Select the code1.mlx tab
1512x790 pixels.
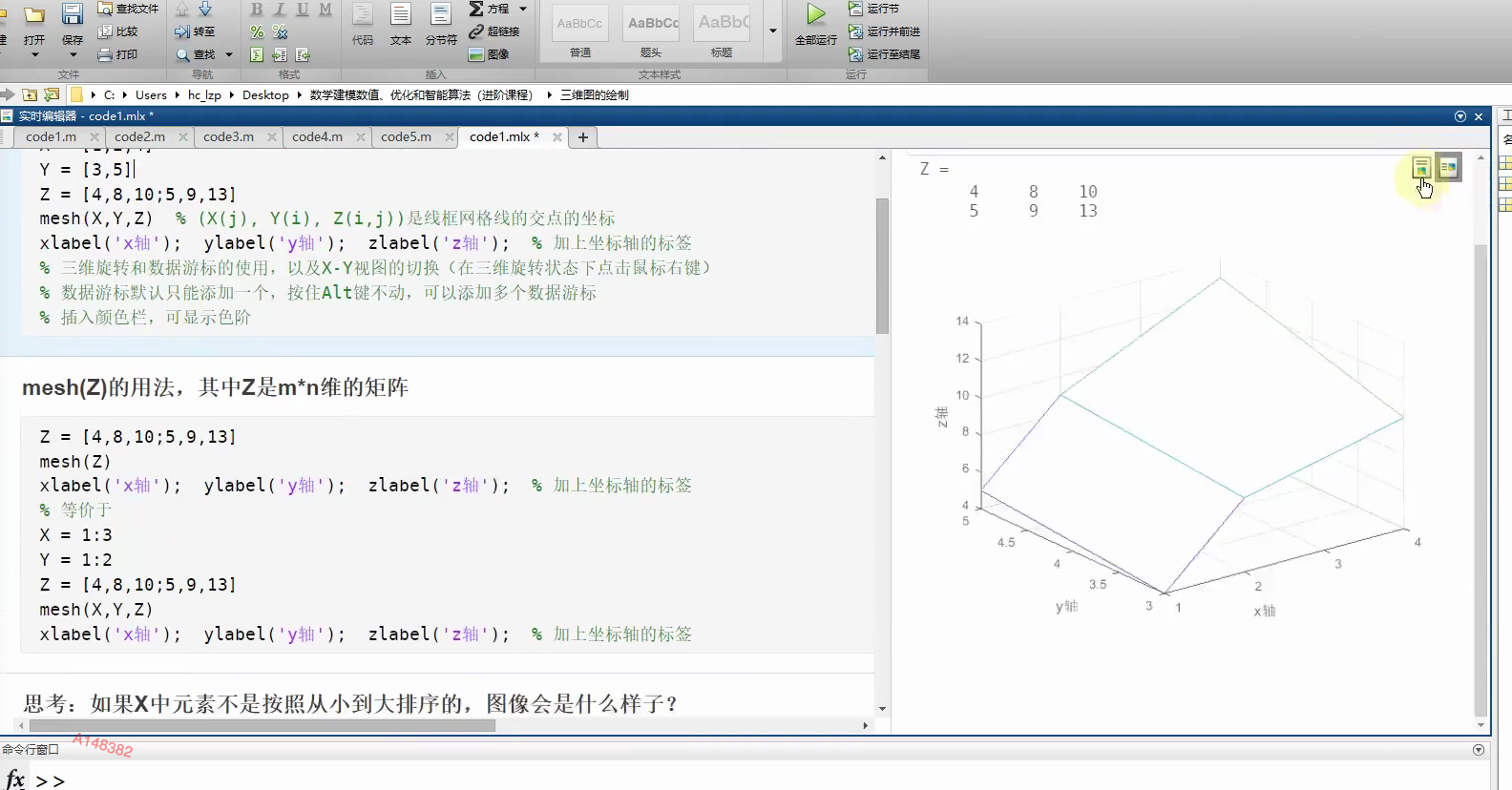point(503,137)
